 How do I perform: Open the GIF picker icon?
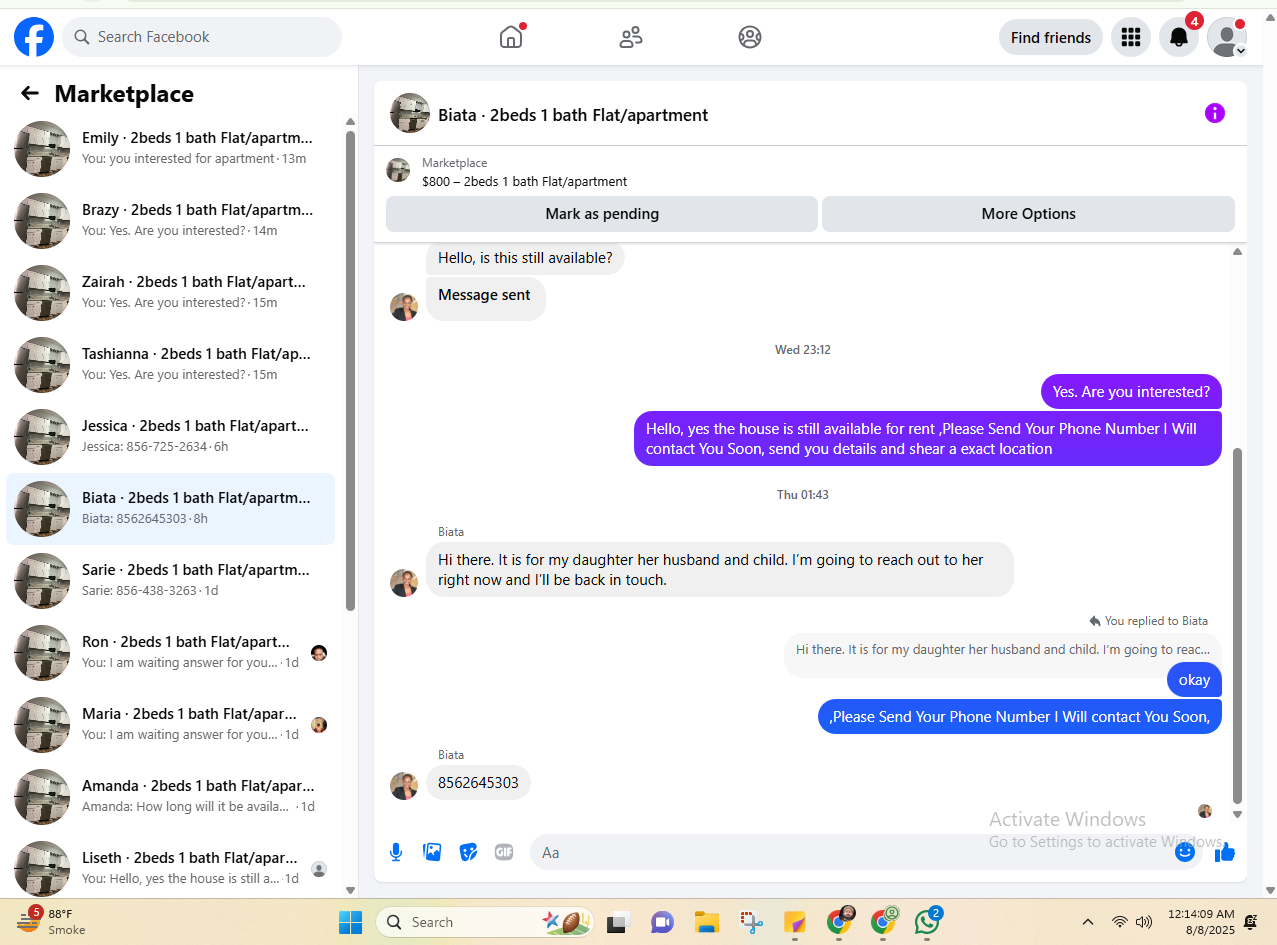tap(504, 852)
